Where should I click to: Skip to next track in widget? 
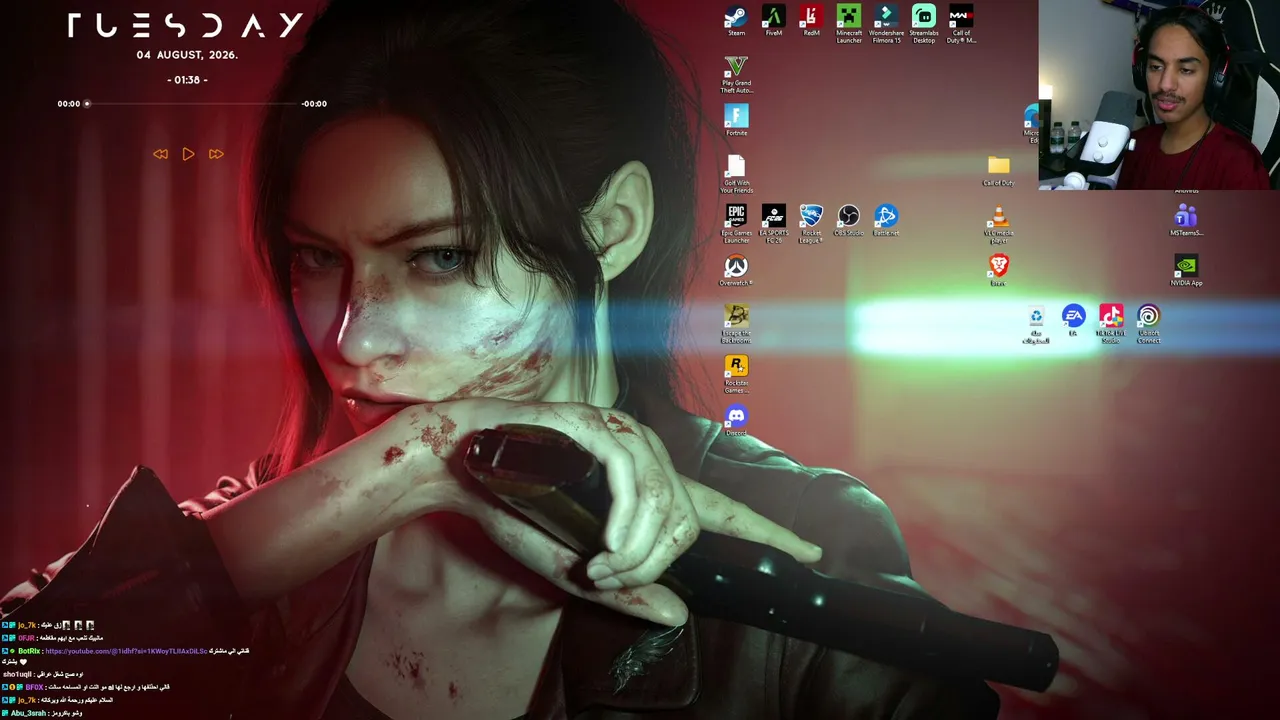[216, 154]
